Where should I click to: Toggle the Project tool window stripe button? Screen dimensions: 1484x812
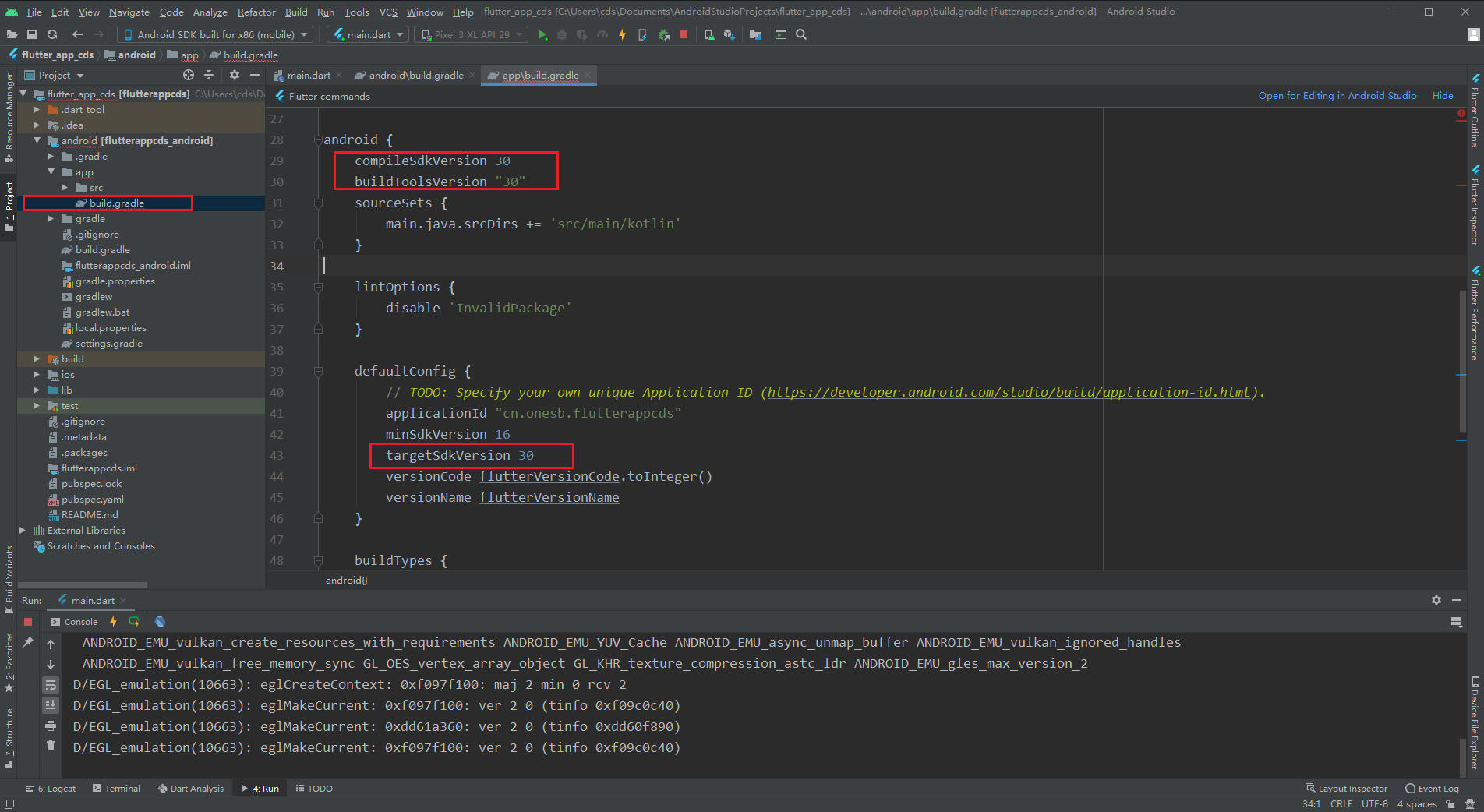click(x=9, y=207)
